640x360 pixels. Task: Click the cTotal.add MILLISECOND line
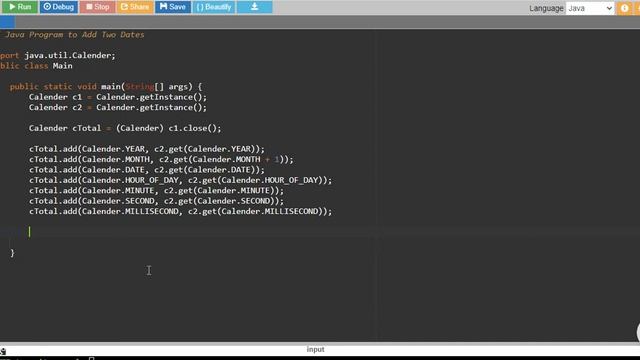[180, 211]
